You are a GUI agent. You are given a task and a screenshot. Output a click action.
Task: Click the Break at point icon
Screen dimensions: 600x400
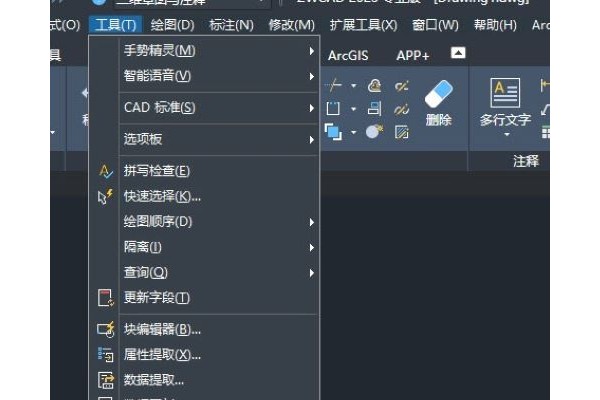coord(401,86)
